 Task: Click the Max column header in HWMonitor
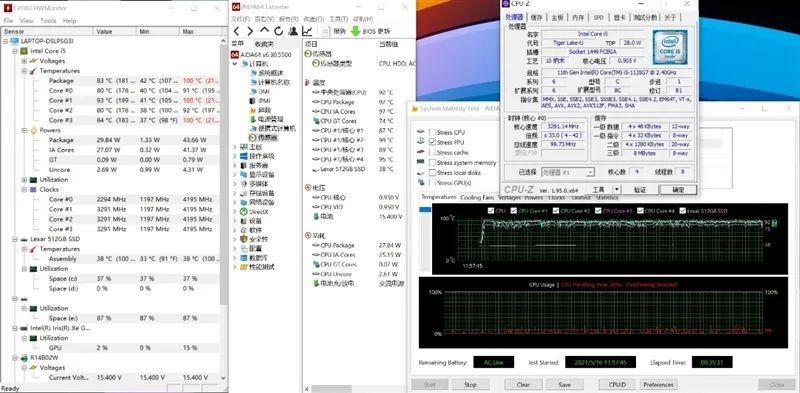(201, 32)
